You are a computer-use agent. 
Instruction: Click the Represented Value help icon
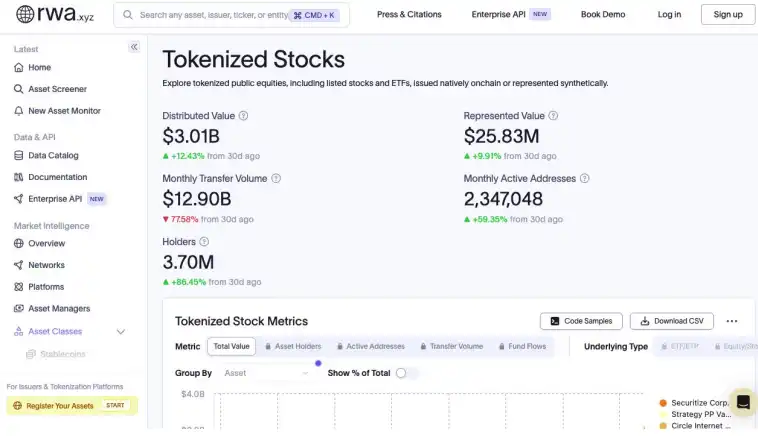(553, 116)
